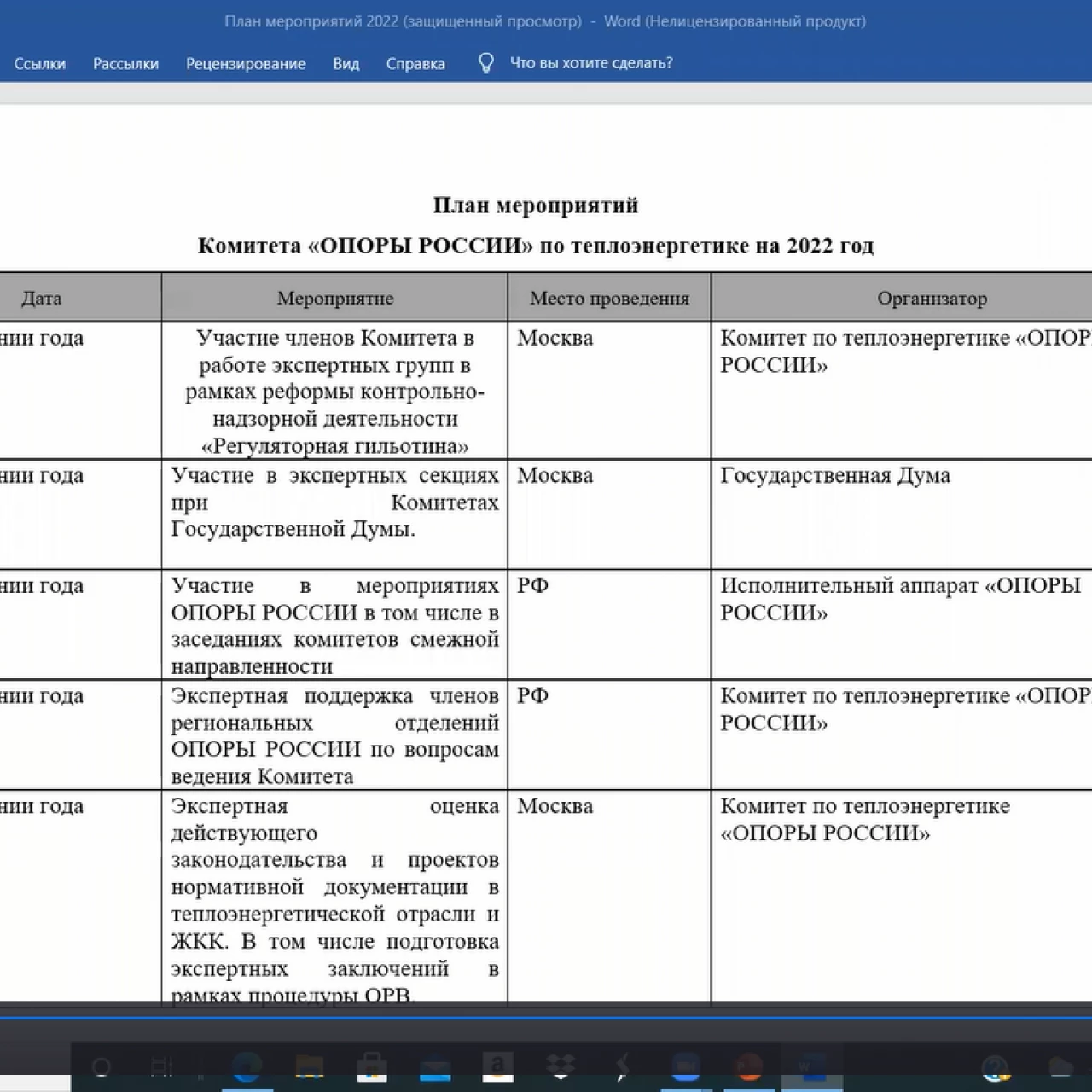Viewport: 1092px width, 1092px height.
Task: Open the Amazon taskbar icon
Action: (497, 1067)
